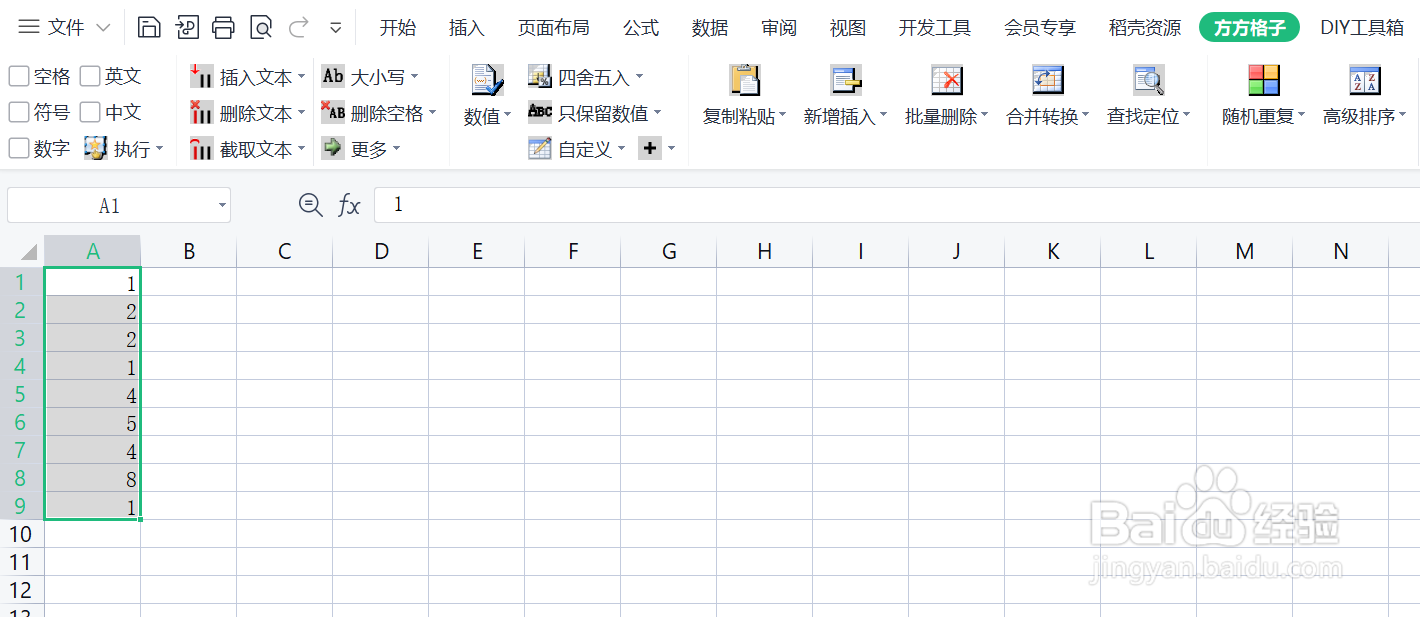Image resolution: width=1420 pixels, height=617 pixels.
Task: Tick the 中文 checkbox
Action: coord(91,112)
